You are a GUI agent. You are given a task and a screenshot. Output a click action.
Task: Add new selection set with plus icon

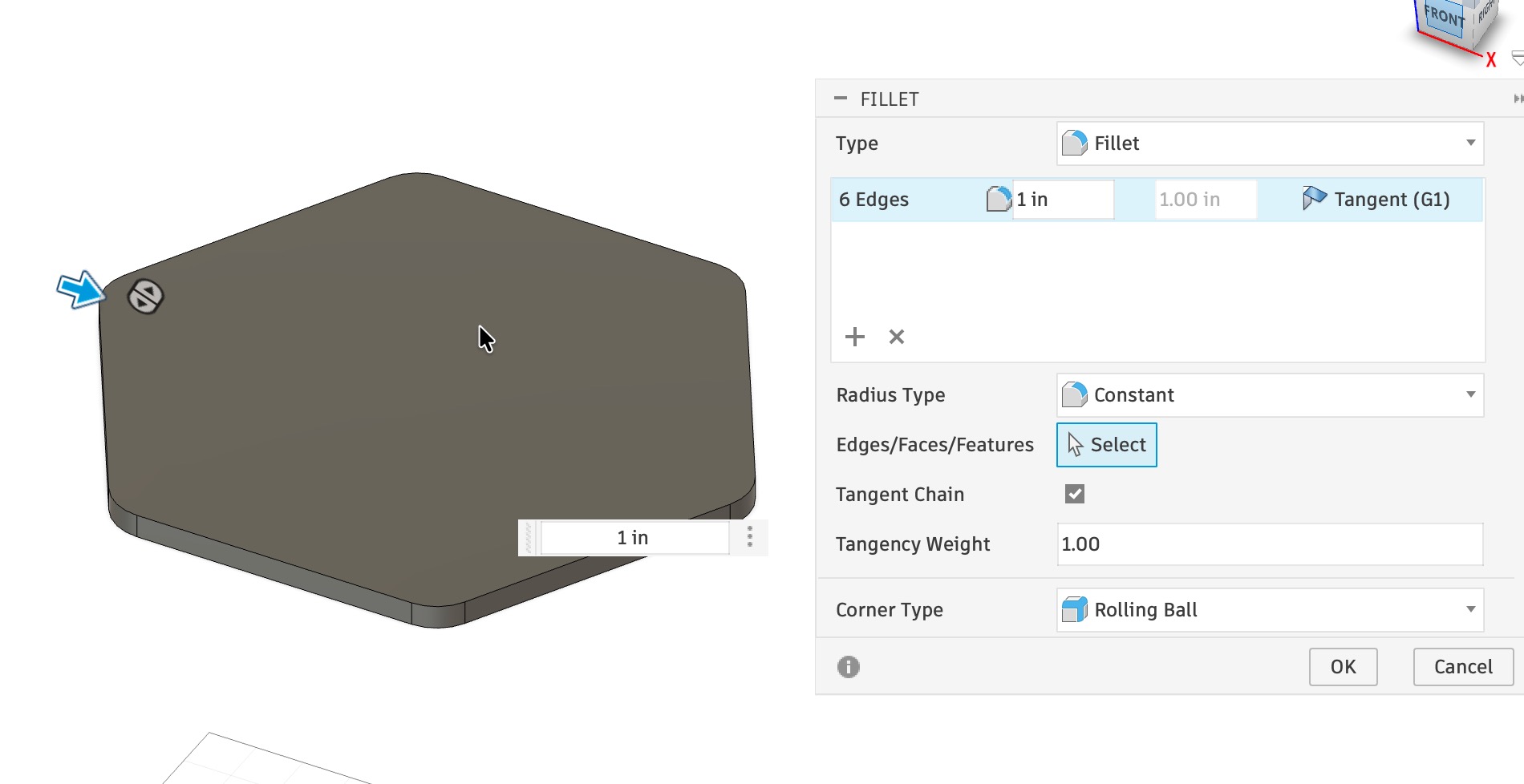click(855, 337)
